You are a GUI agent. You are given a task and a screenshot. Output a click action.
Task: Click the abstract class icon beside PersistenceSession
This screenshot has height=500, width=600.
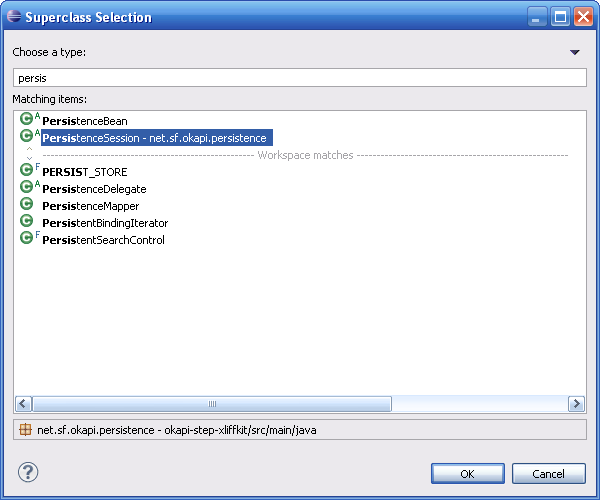tap(26, 136)
